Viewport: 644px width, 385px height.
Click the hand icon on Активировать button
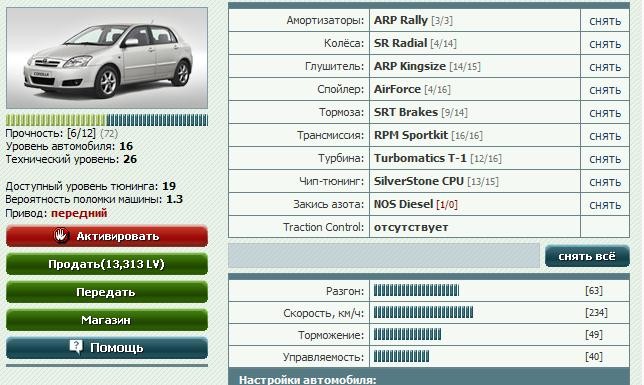(x=61, y=235)
